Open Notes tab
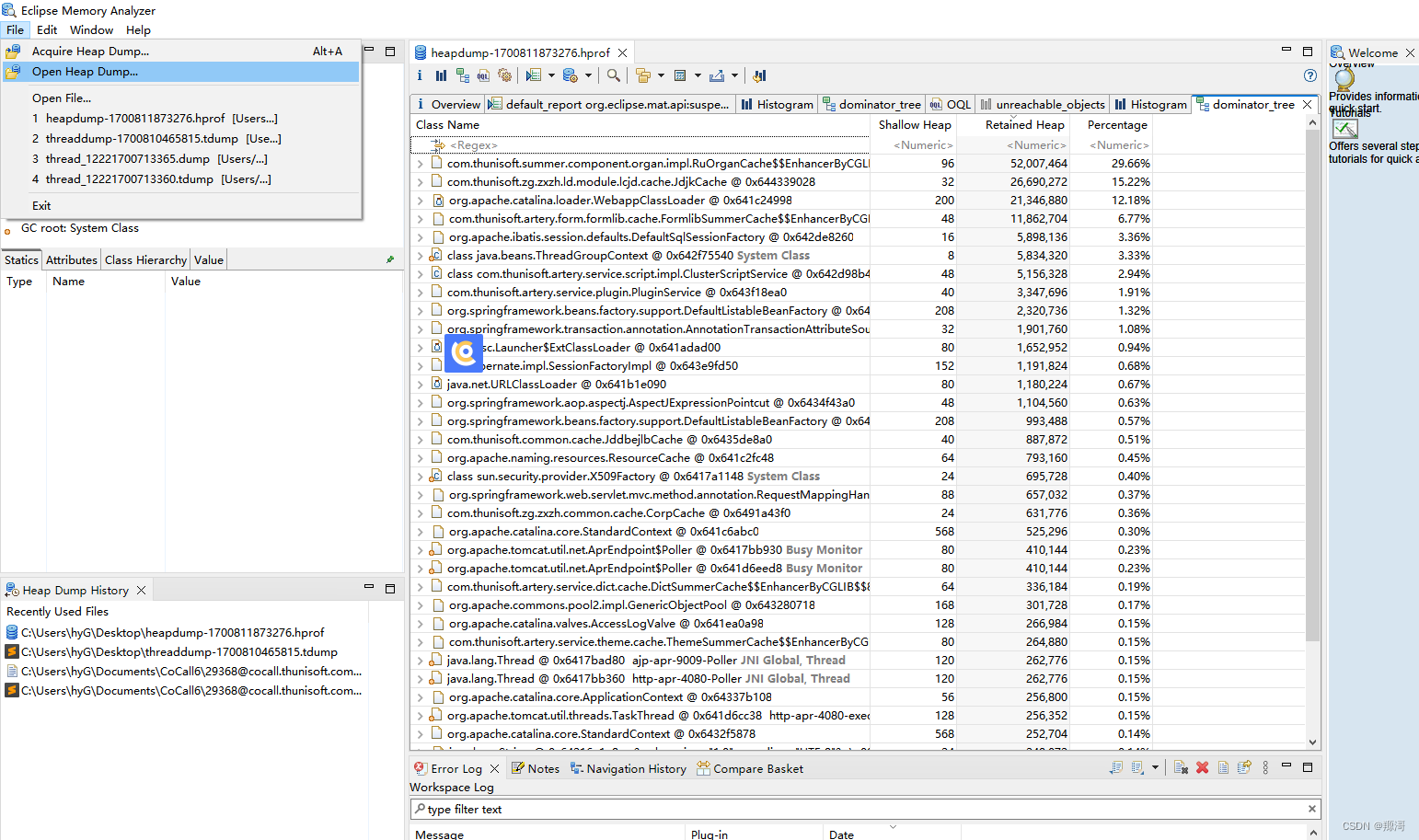The image size is (1419, 840). pos(536,768)
